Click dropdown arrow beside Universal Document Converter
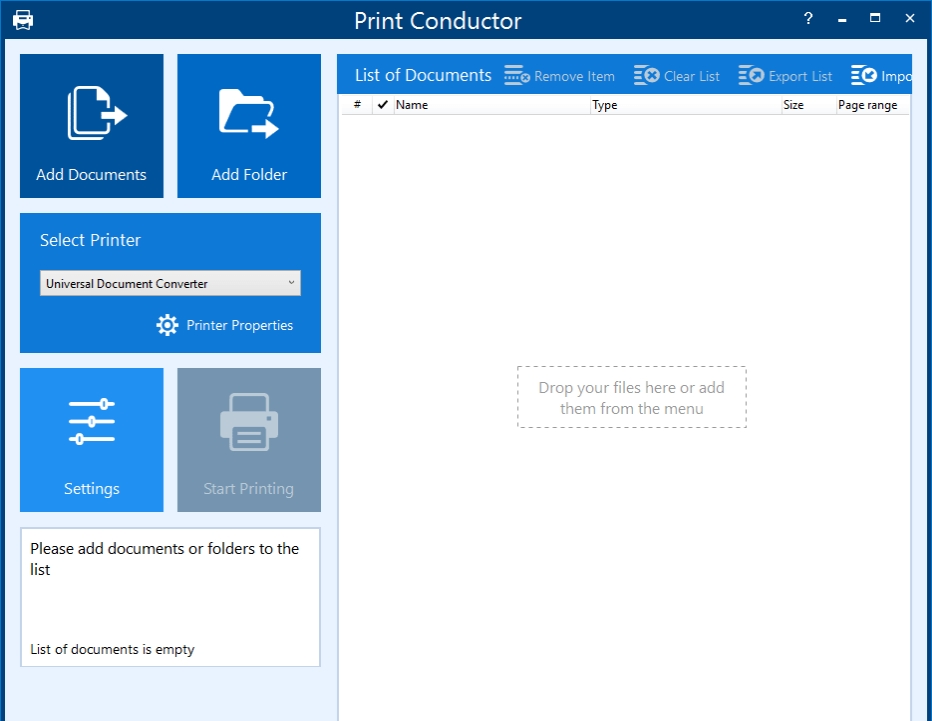The image size is (932, 721). 291,284
